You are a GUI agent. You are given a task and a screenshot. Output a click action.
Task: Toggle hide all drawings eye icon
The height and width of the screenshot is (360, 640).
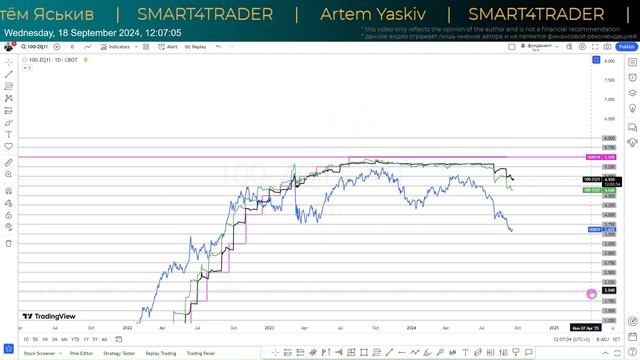pos(9,227)
